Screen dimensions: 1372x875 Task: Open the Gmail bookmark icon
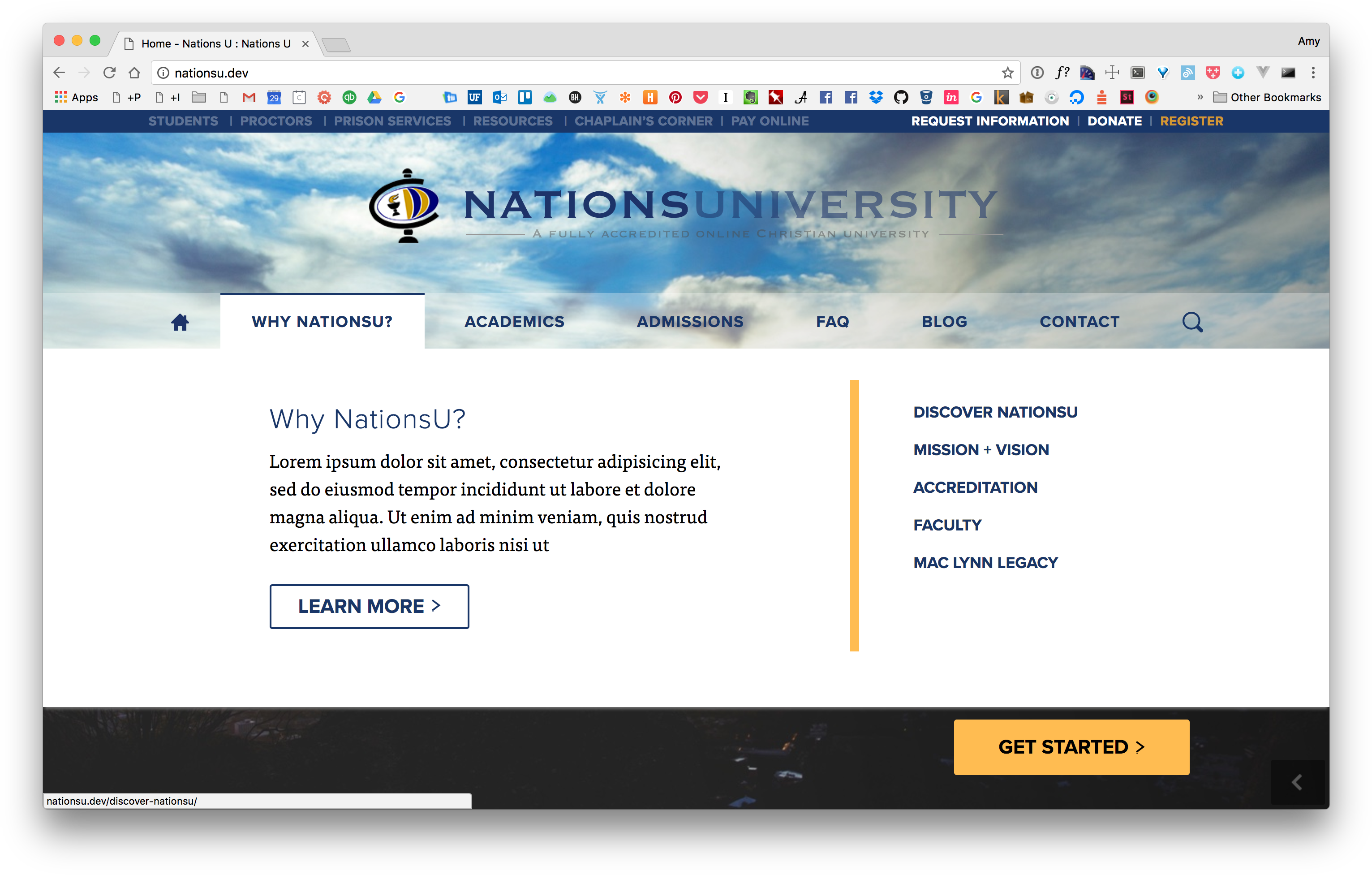click(x=249, y=98)
